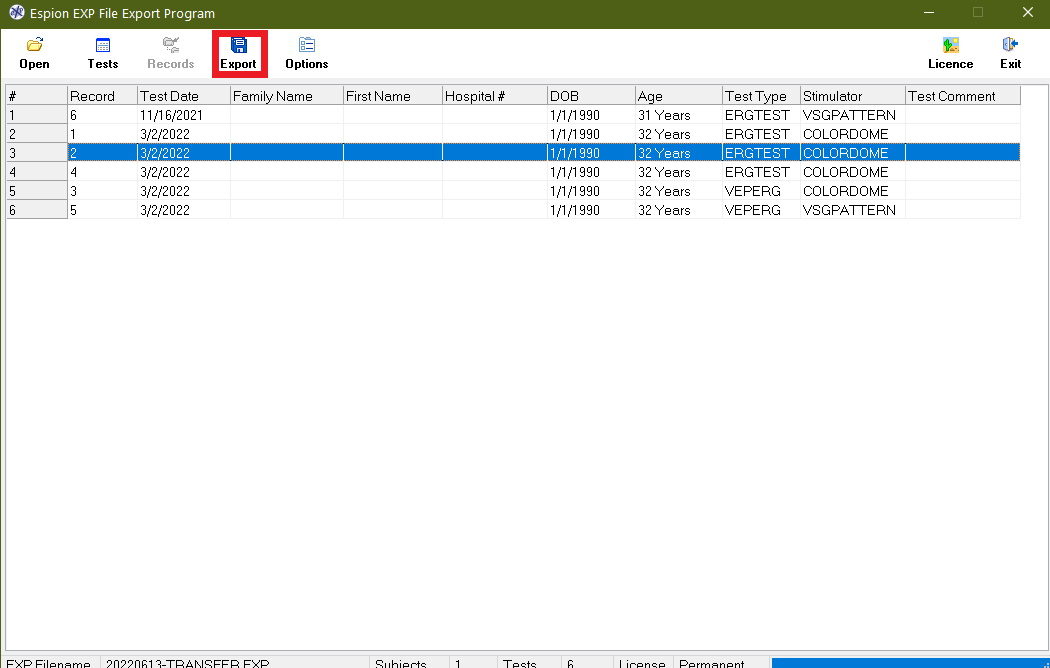Click the Tests toolbar icon
This screenshot has height=668, width=1050.
point(102,45)
